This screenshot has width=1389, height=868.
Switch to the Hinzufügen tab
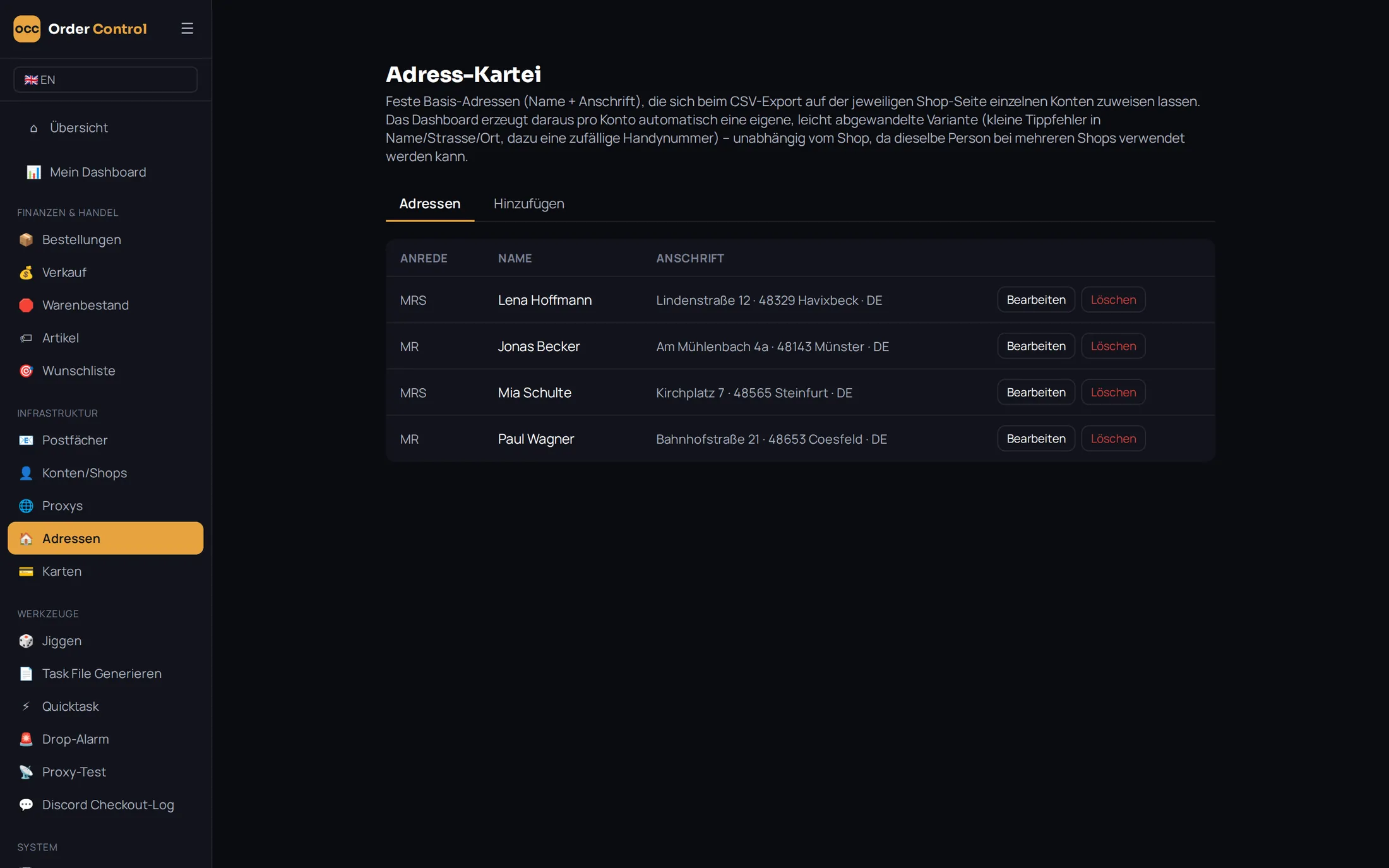[x=529, y=204]
